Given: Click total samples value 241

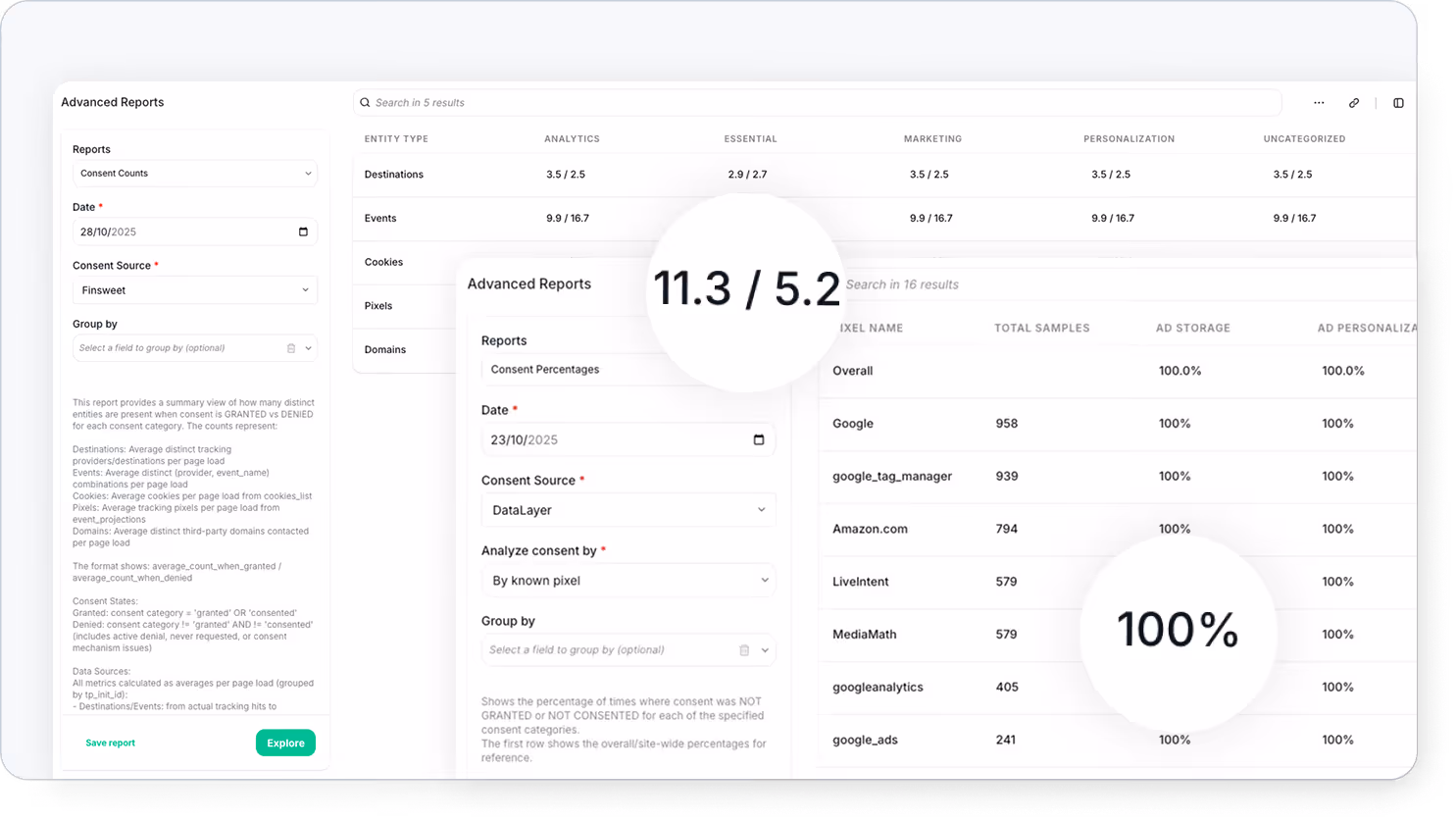Looking at the screenshot, I should (x=1006, y=741).
